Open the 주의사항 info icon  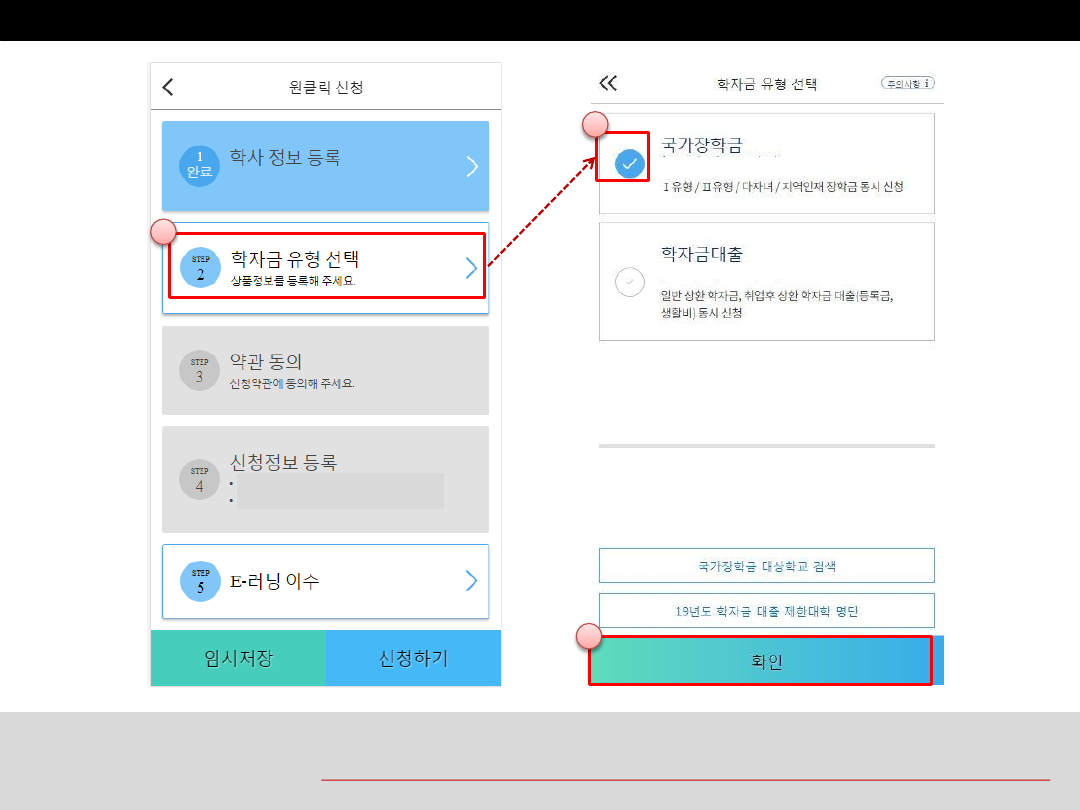(x=907, y=83)
